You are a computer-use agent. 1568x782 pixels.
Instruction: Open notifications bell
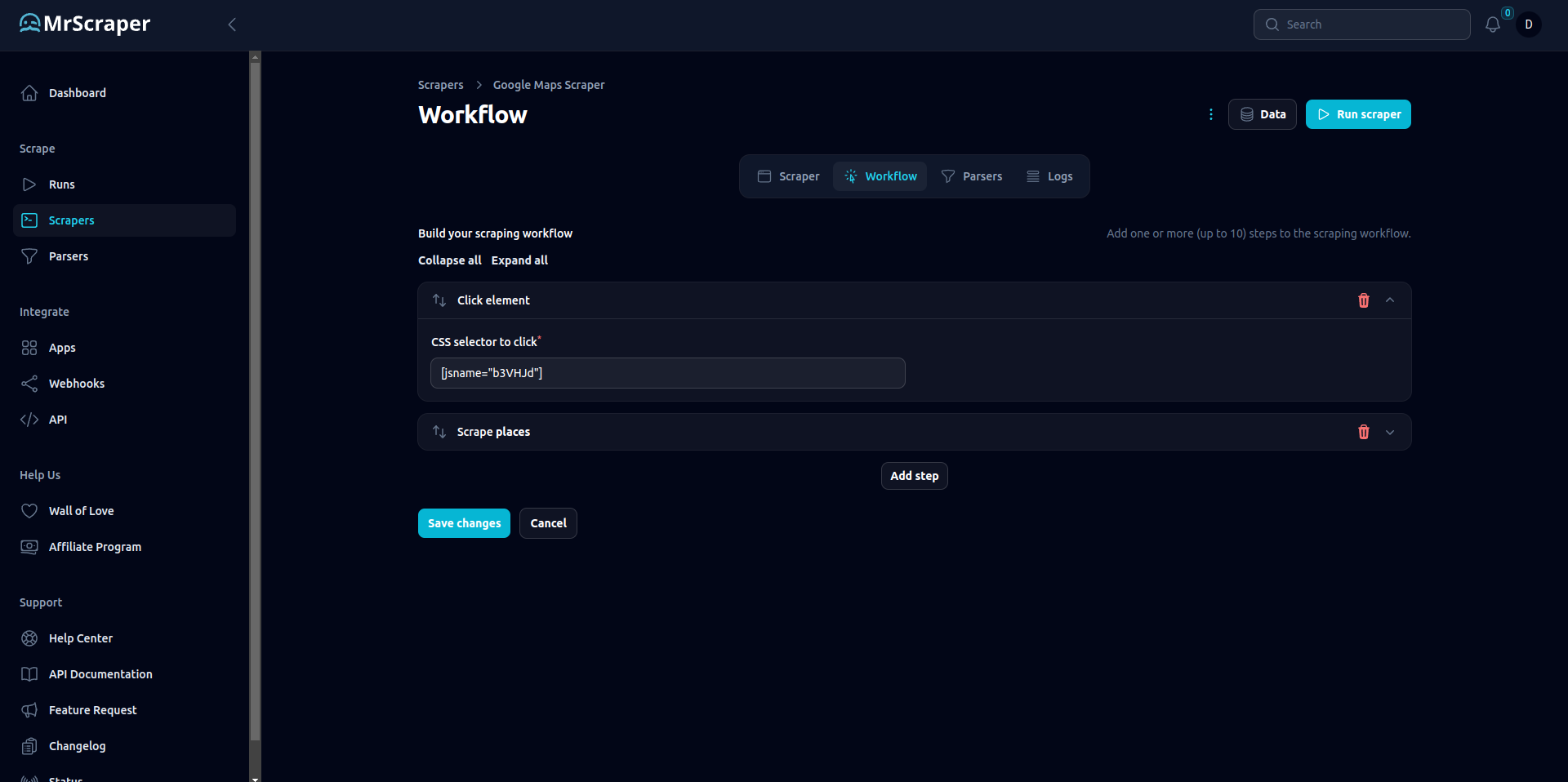click(x=1493, y=24)
